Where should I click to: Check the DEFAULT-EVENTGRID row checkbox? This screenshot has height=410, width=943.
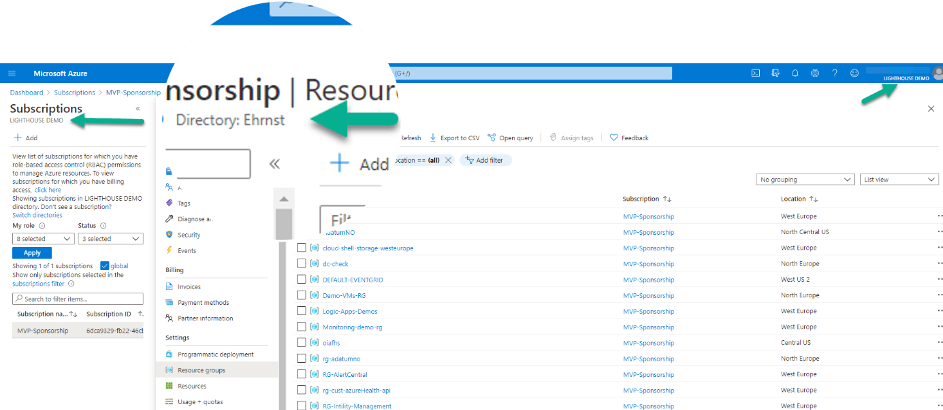302,280
